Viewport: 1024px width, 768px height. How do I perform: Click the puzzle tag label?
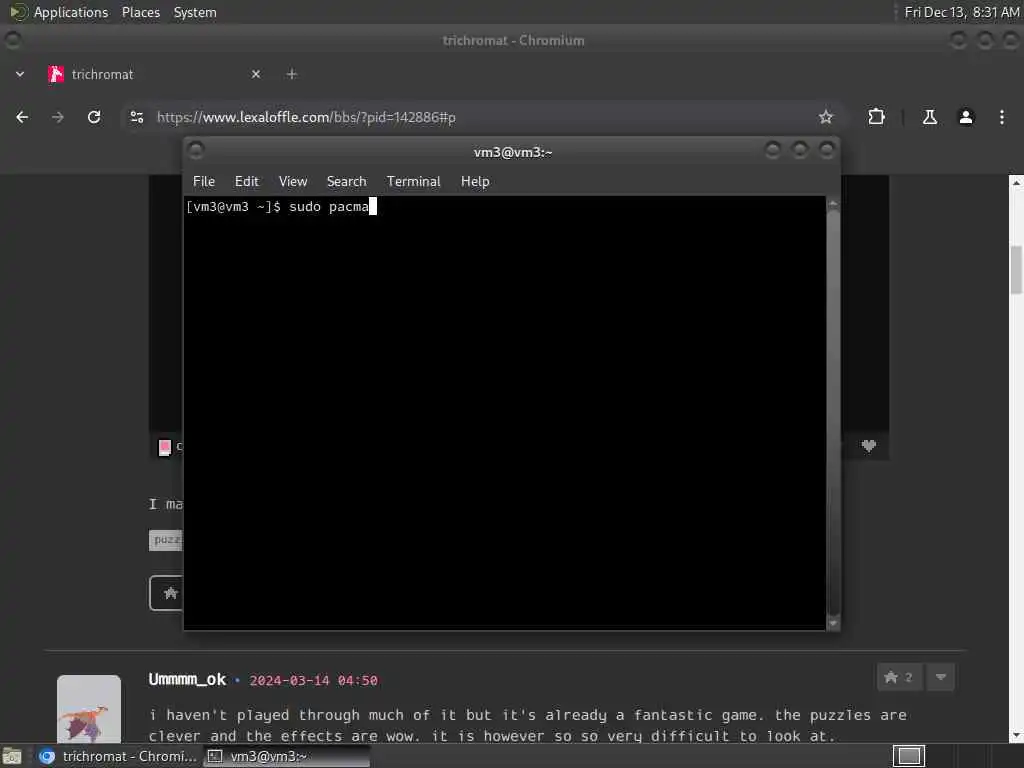pos(167,539)
